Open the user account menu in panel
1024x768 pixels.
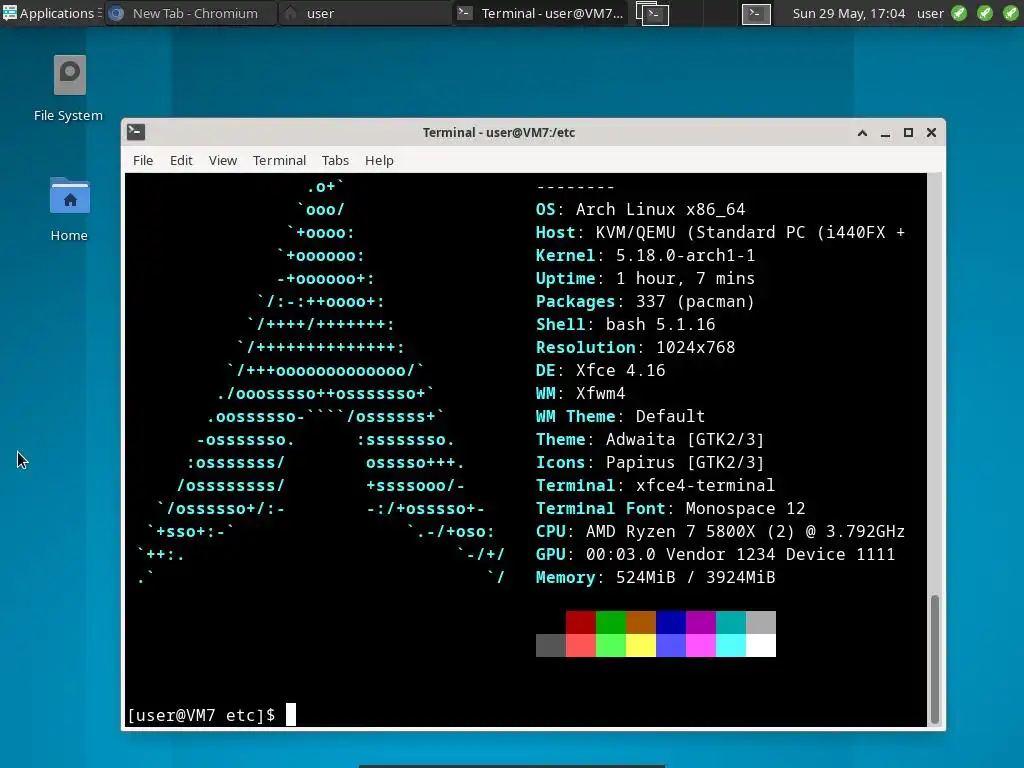tap(930, 13)
